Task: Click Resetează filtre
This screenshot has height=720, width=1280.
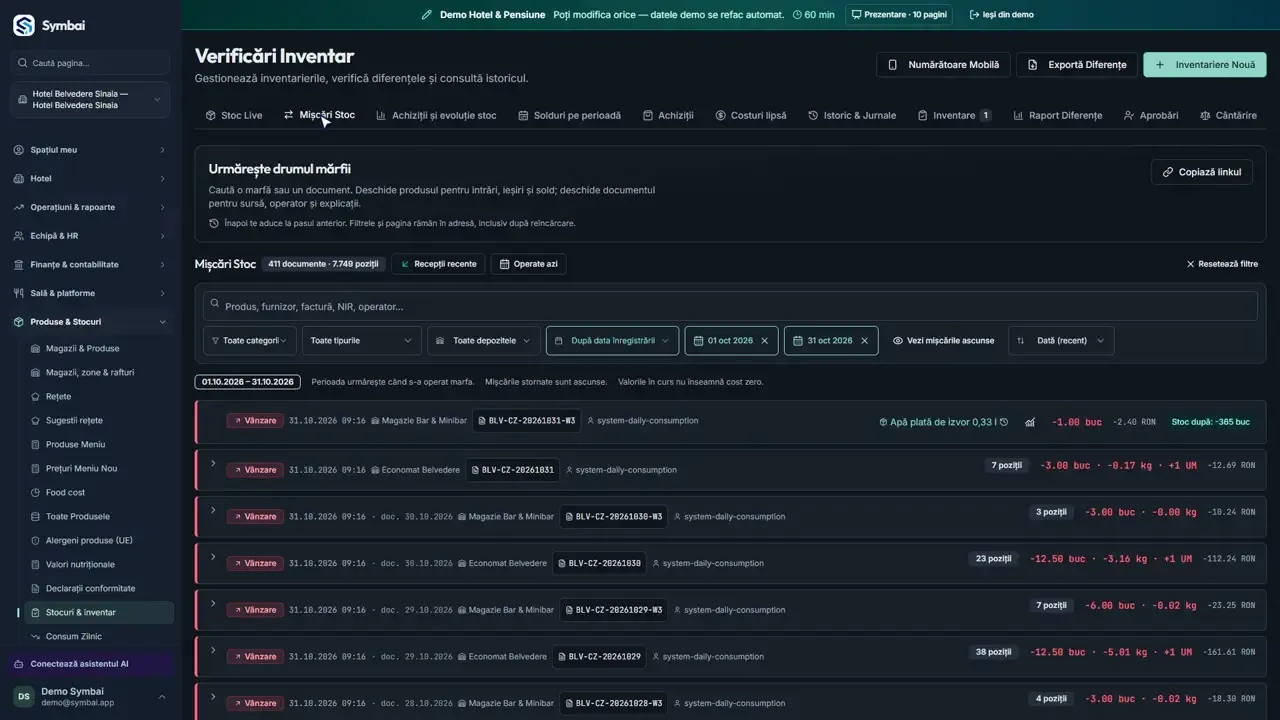Action: pyautogui.click(x=1222, y=264)
